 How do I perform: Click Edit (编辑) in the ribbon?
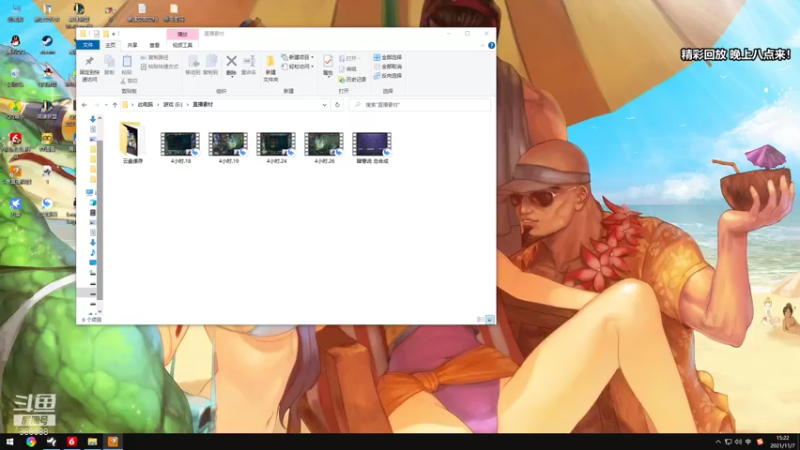click(348, 69)
